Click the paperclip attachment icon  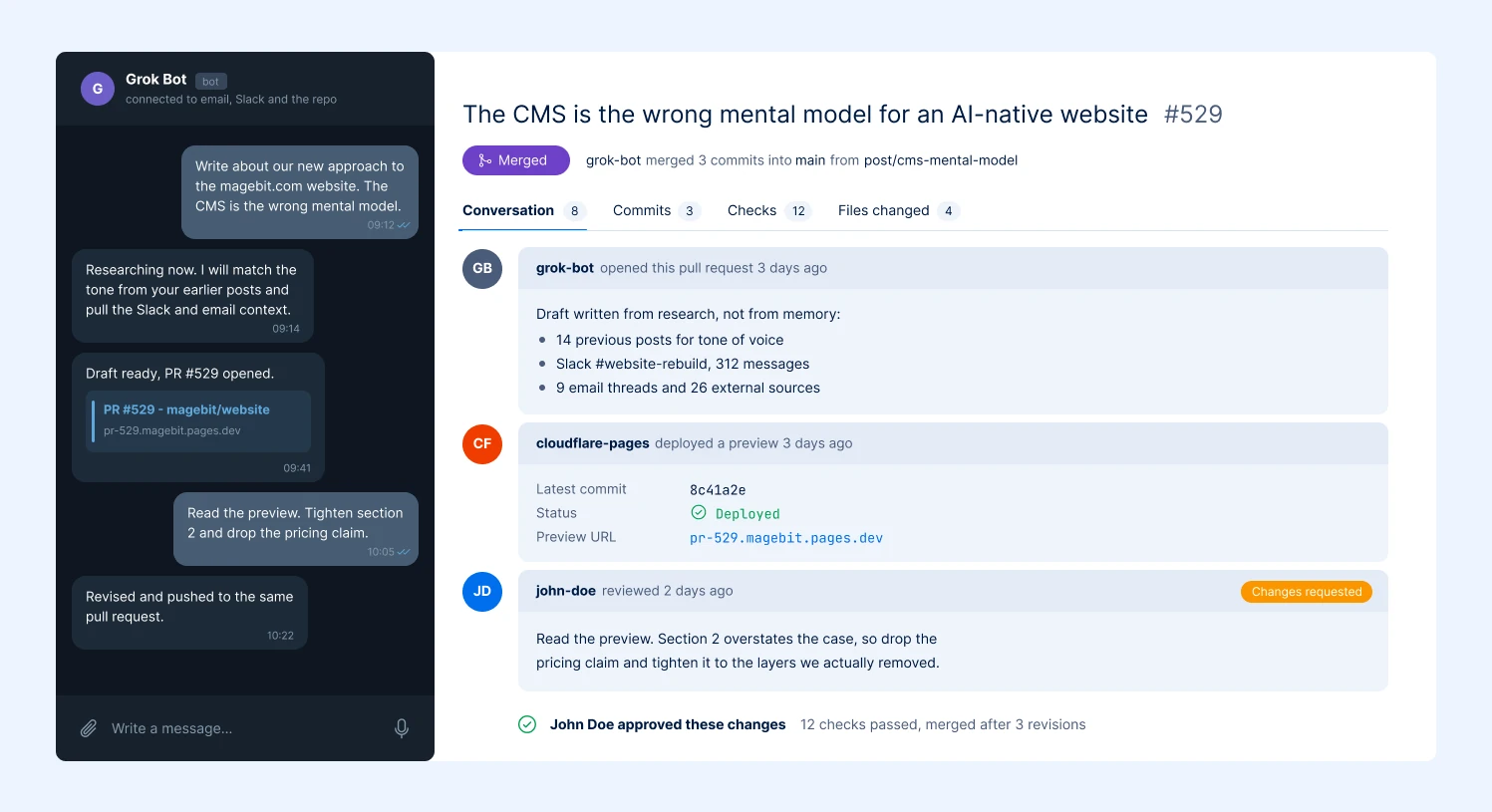pyautogui.click(x=89, y=728)
